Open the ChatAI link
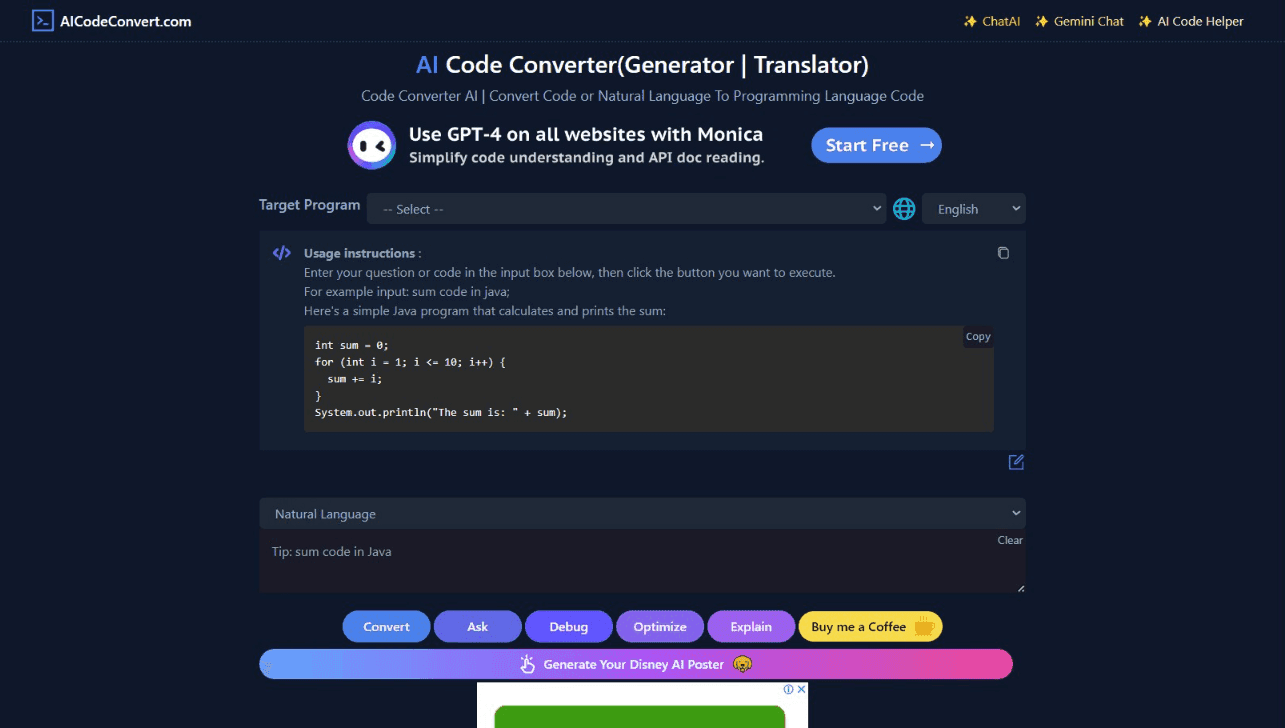This screenshot has height=728, width=1285. (x=991, y=21)
